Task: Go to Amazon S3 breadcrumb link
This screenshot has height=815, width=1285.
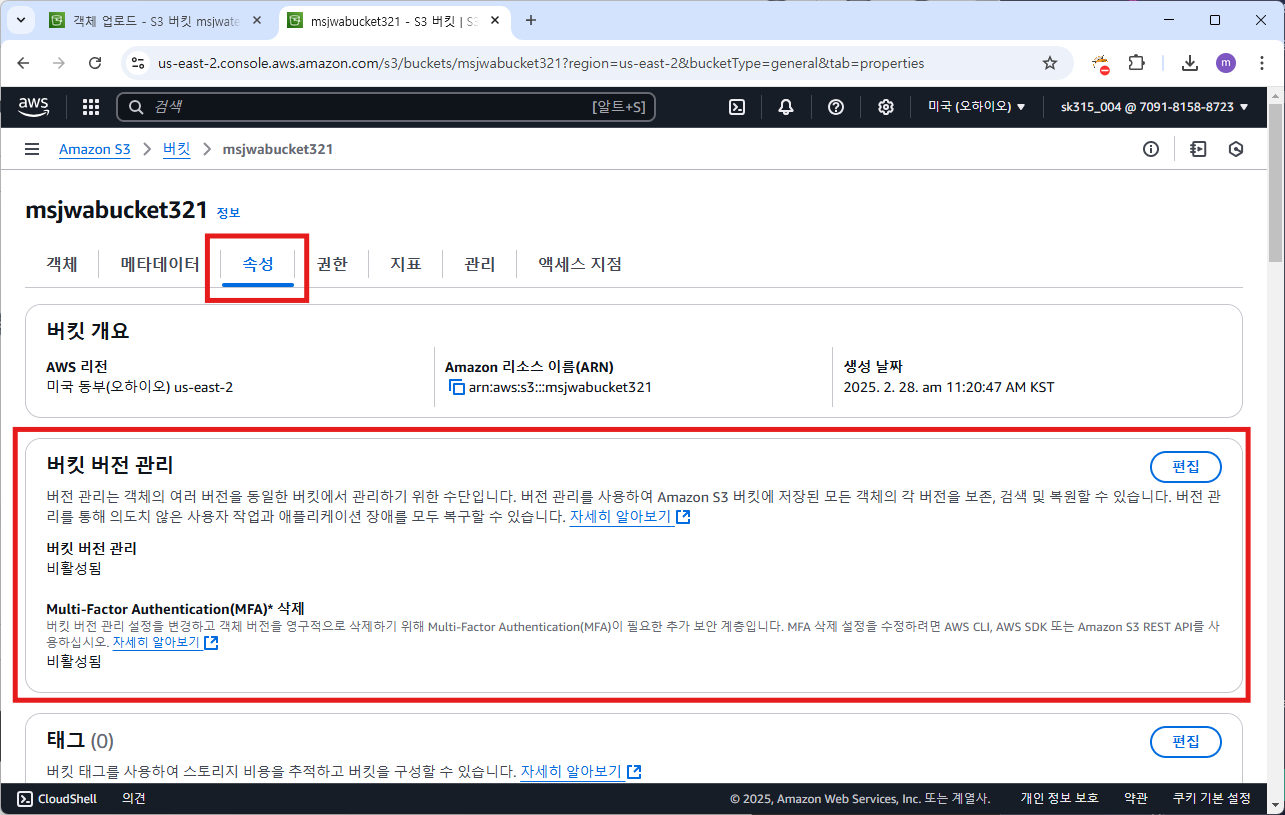Action: pyautogui.click(x=95, y=149)
